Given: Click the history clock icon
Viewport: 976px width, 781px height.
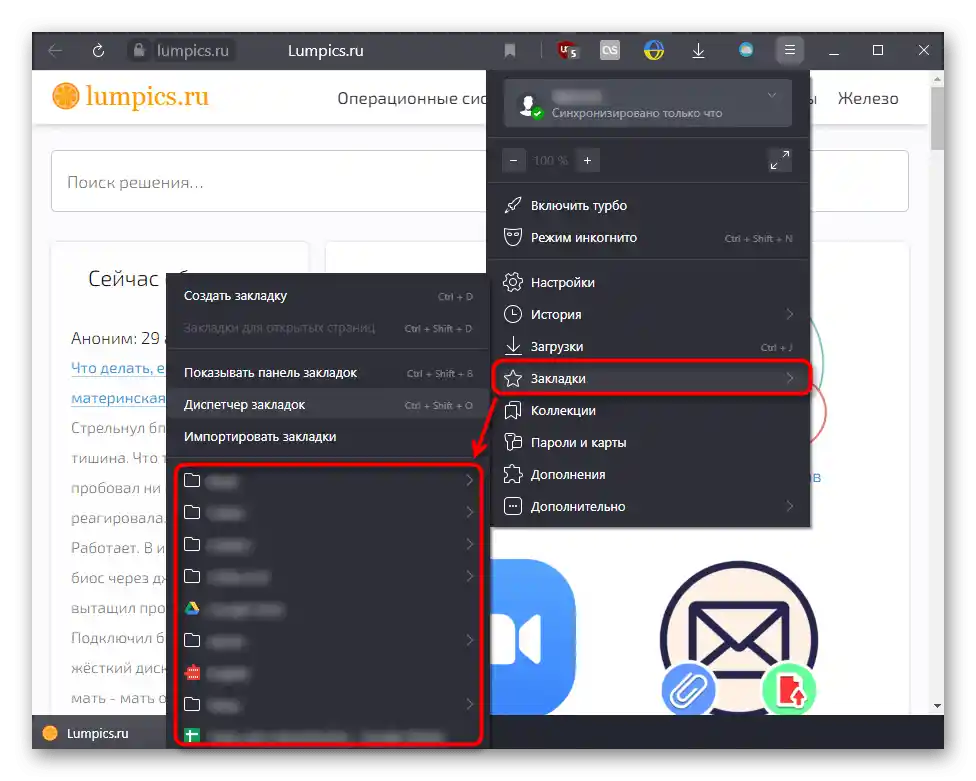Looking at the screenshot, I should [513, 314].
